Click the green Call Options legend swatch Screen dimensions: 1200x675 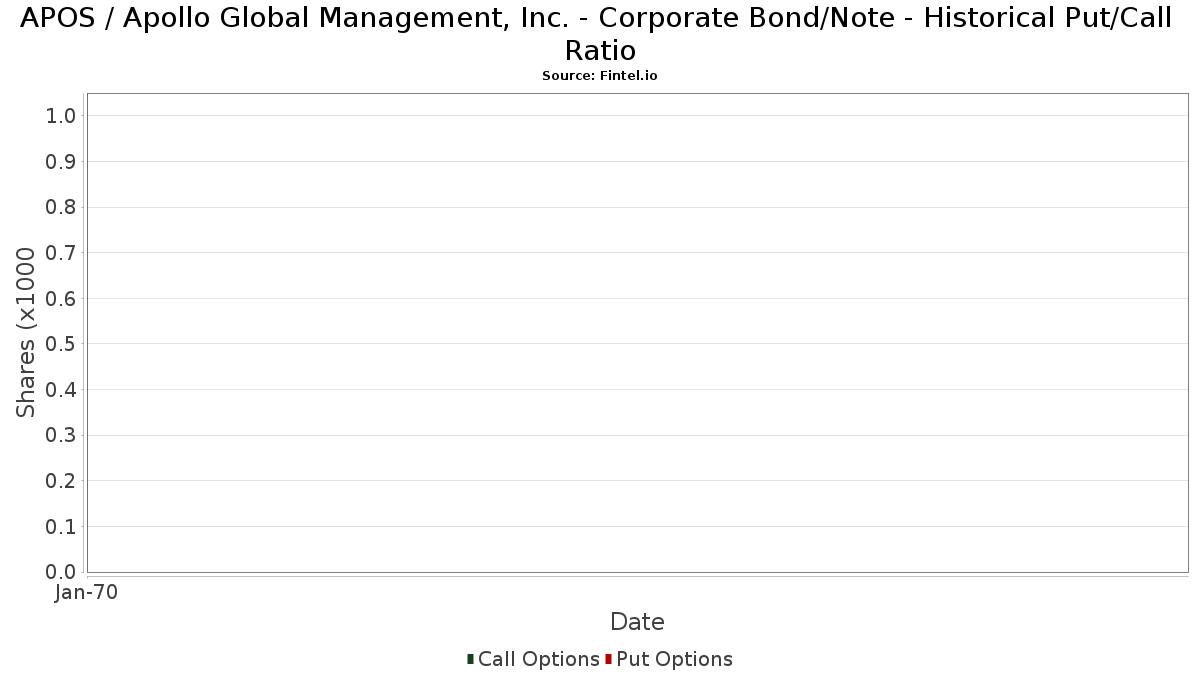click(x=470, y=659)
